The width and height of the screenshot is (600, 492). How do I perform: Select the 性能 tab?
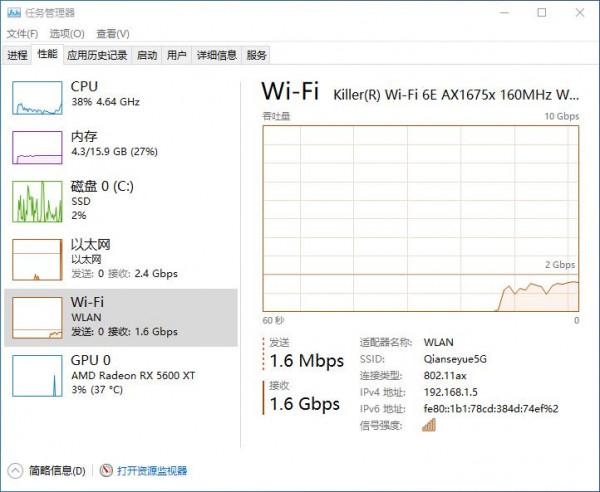pos(47,54)
